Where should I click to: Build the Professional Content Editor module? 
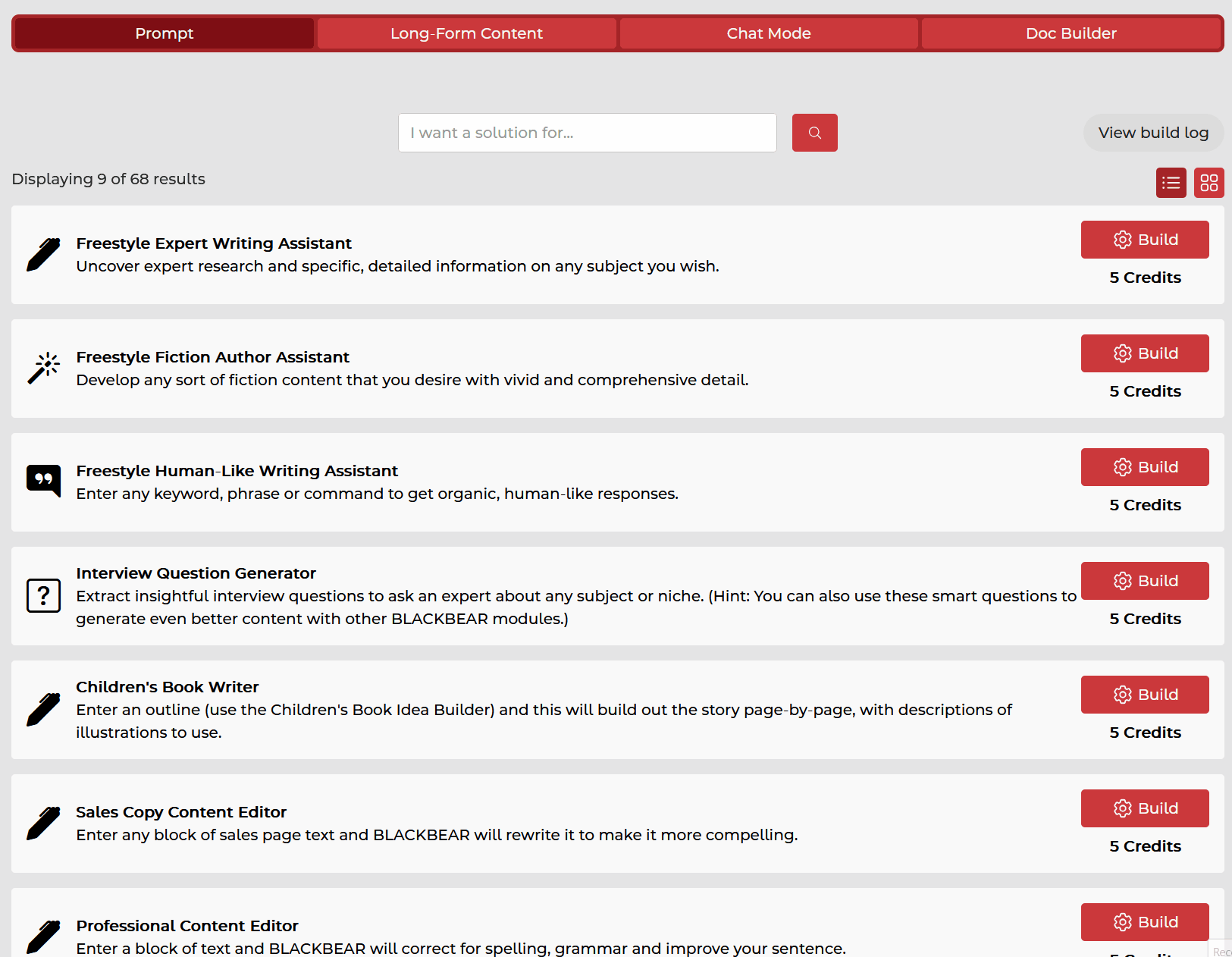coord(1144,922)
